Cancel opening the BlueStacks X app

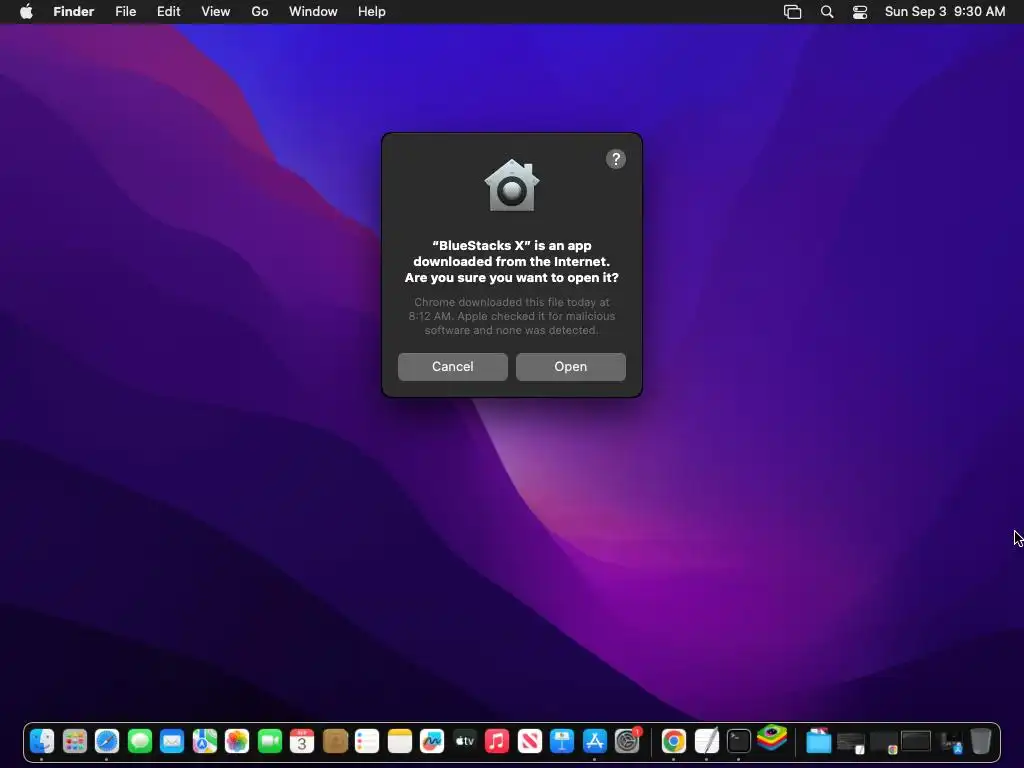(x=453, y=366)
